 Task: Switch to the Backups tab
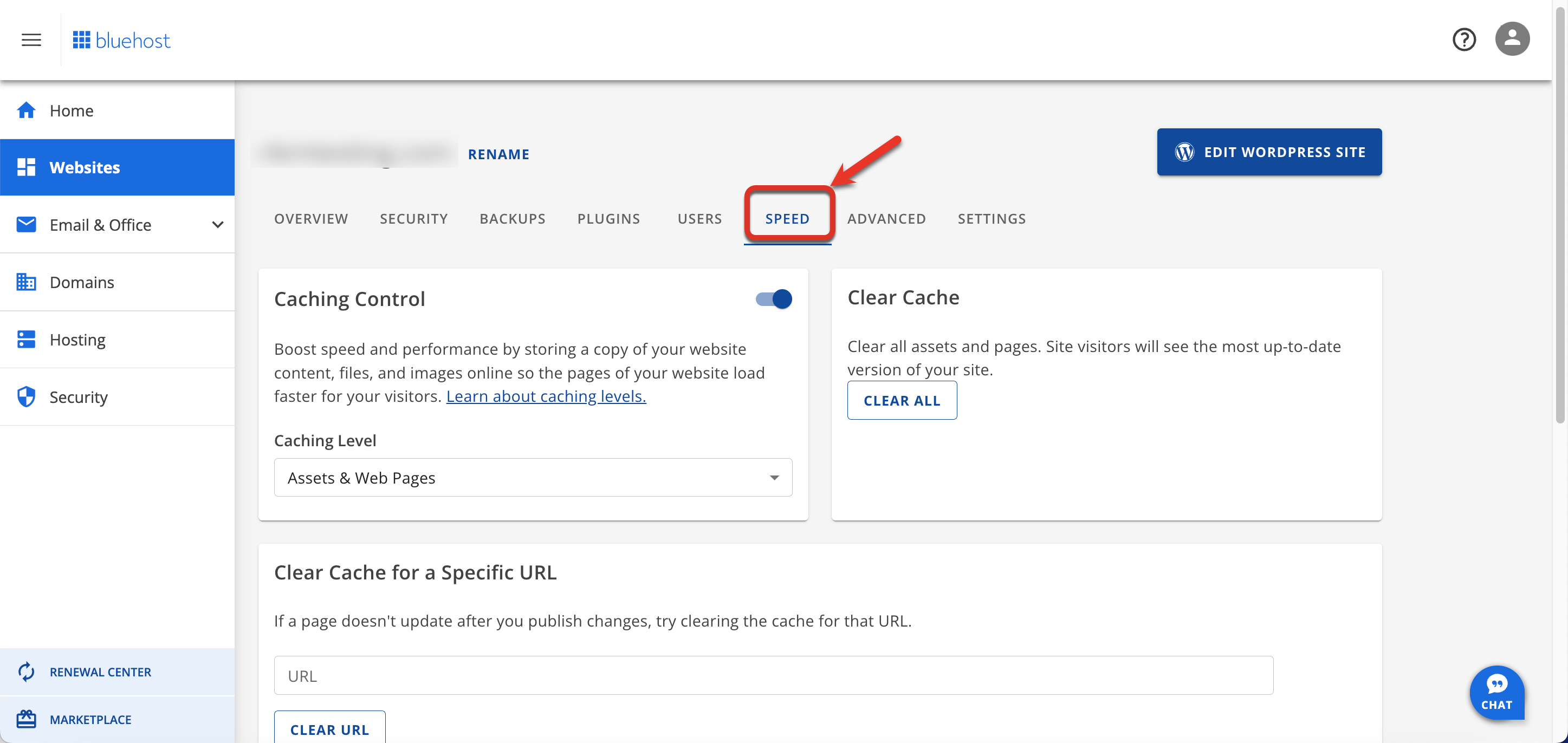pos(512,218)
